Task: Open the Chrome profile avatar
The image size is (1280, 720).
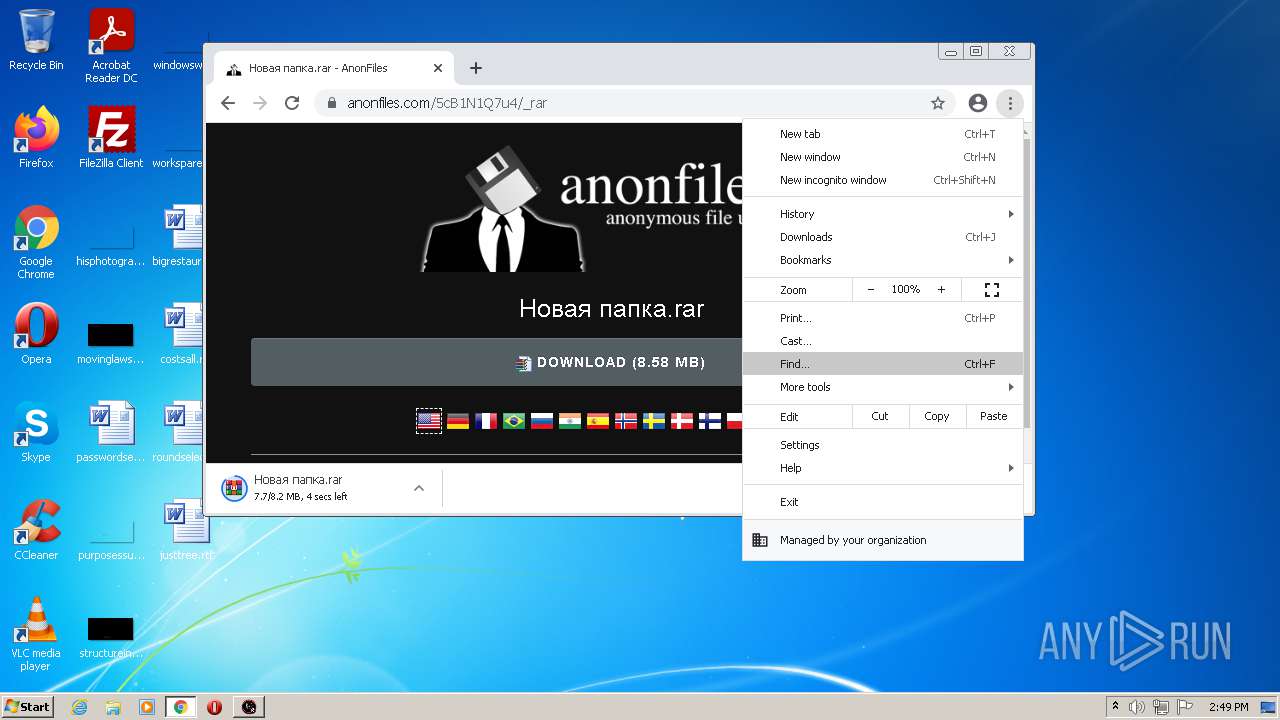Action: (x=978, y=103)
